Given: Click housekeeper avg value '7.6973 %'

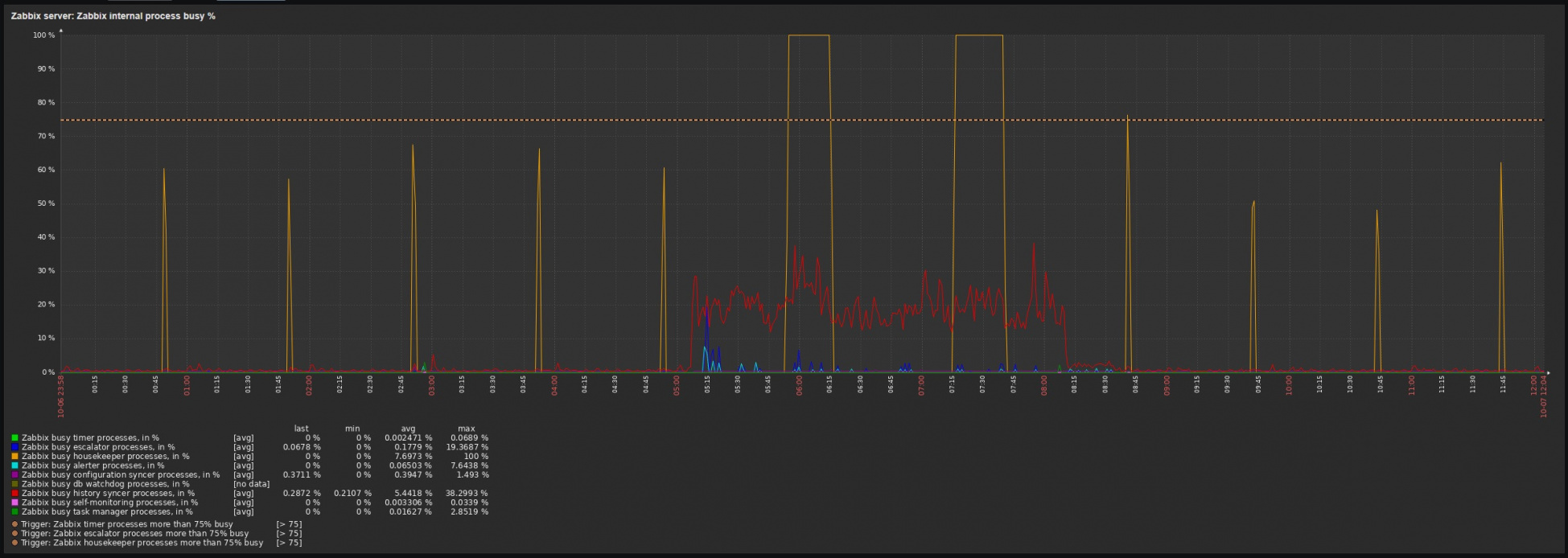Looking at the screenshot, I should coord(414,457).
